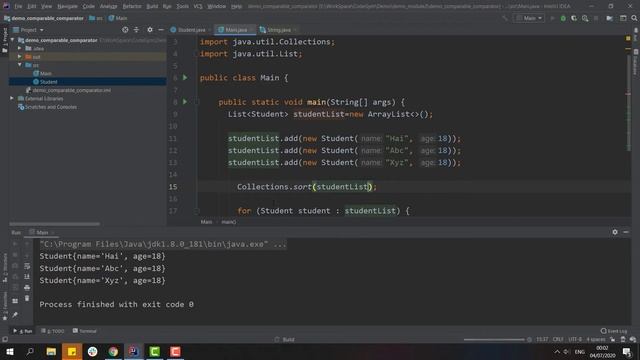Image resolution: width=640 pixels, height=360 pixels.
Task: Click the Build hammer icon near run configuration
Action: point(505,18)
